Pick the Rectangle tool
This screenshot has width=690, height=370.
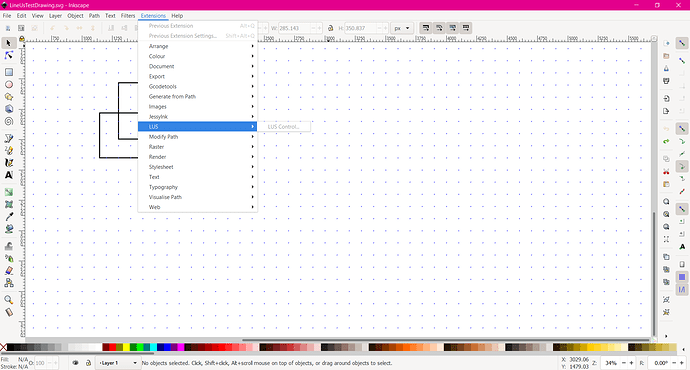click(8, 72)
